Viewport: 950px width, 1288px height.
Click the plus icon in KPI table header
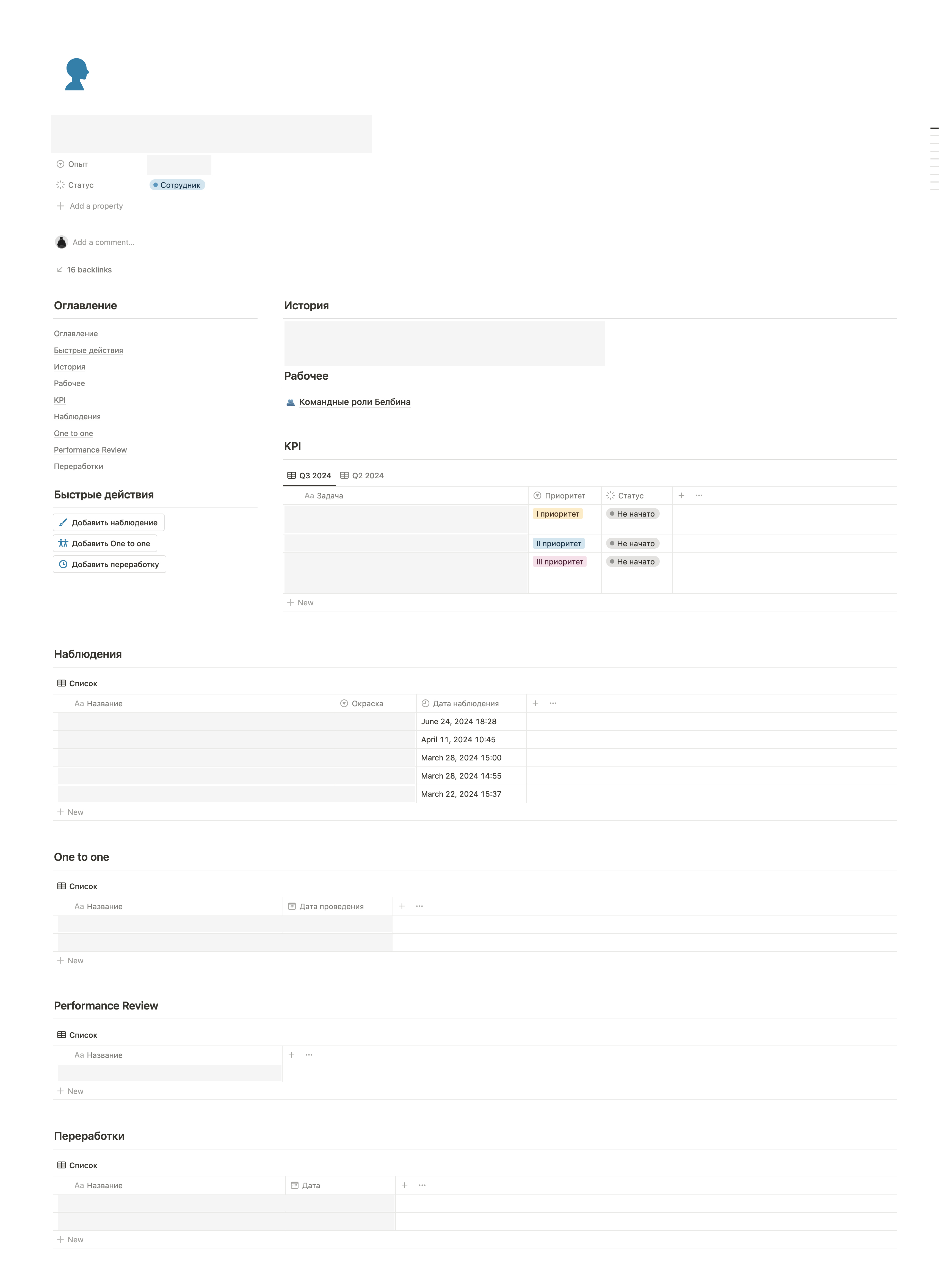click(681, 495)
